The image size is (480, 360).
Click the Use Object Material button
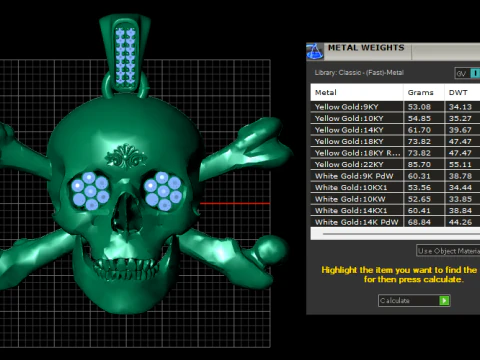(x=448, y=251)
